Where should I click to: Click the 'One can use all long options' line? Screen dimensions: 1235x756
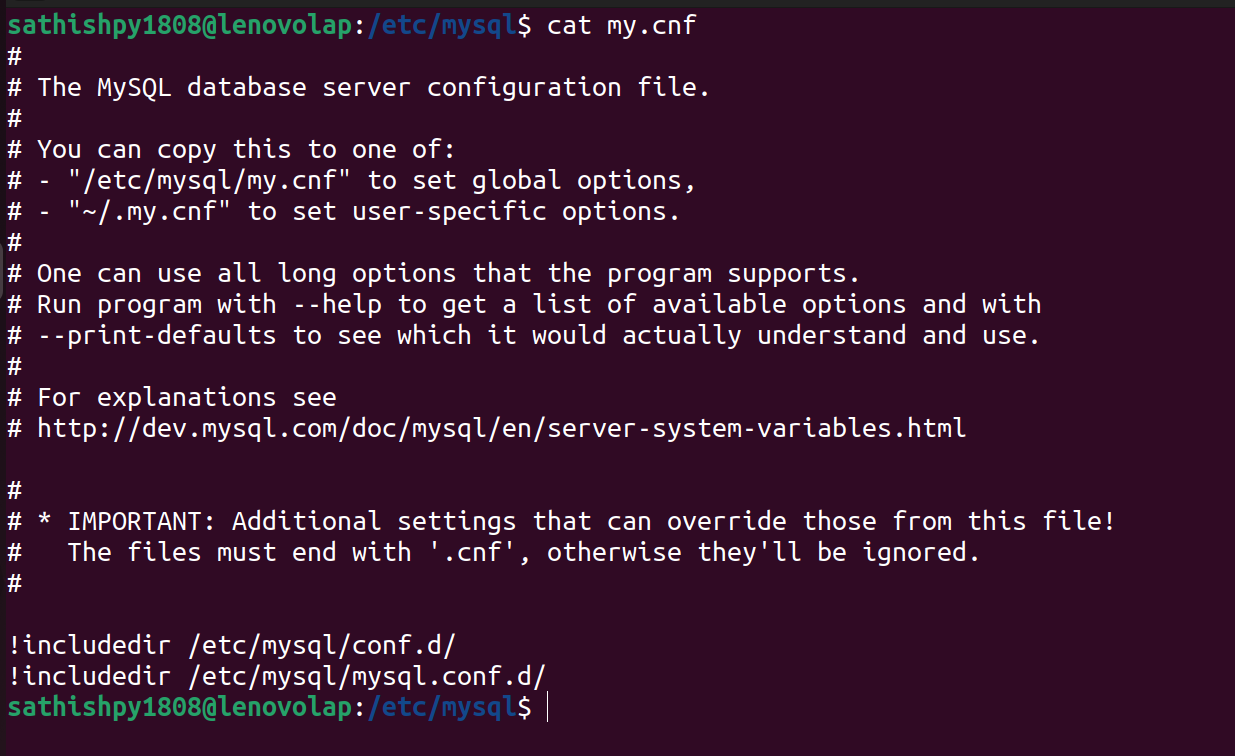click(448, 273)
